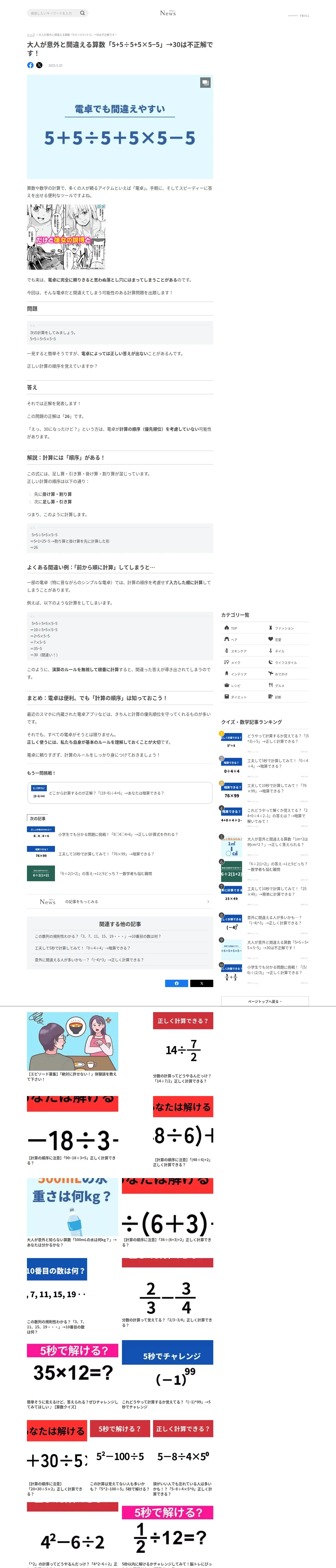
Task: Open the News logo in the header
Action: (168, 13)
